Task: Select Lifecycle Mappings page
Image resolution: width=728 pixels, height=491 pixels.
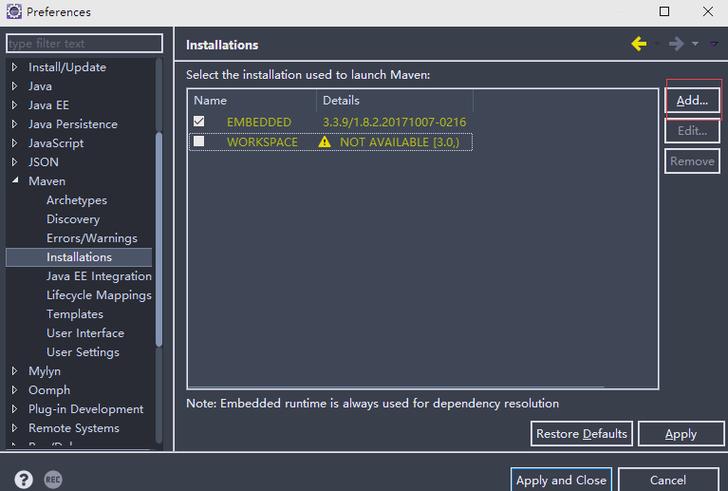Action: pos(99,295)
